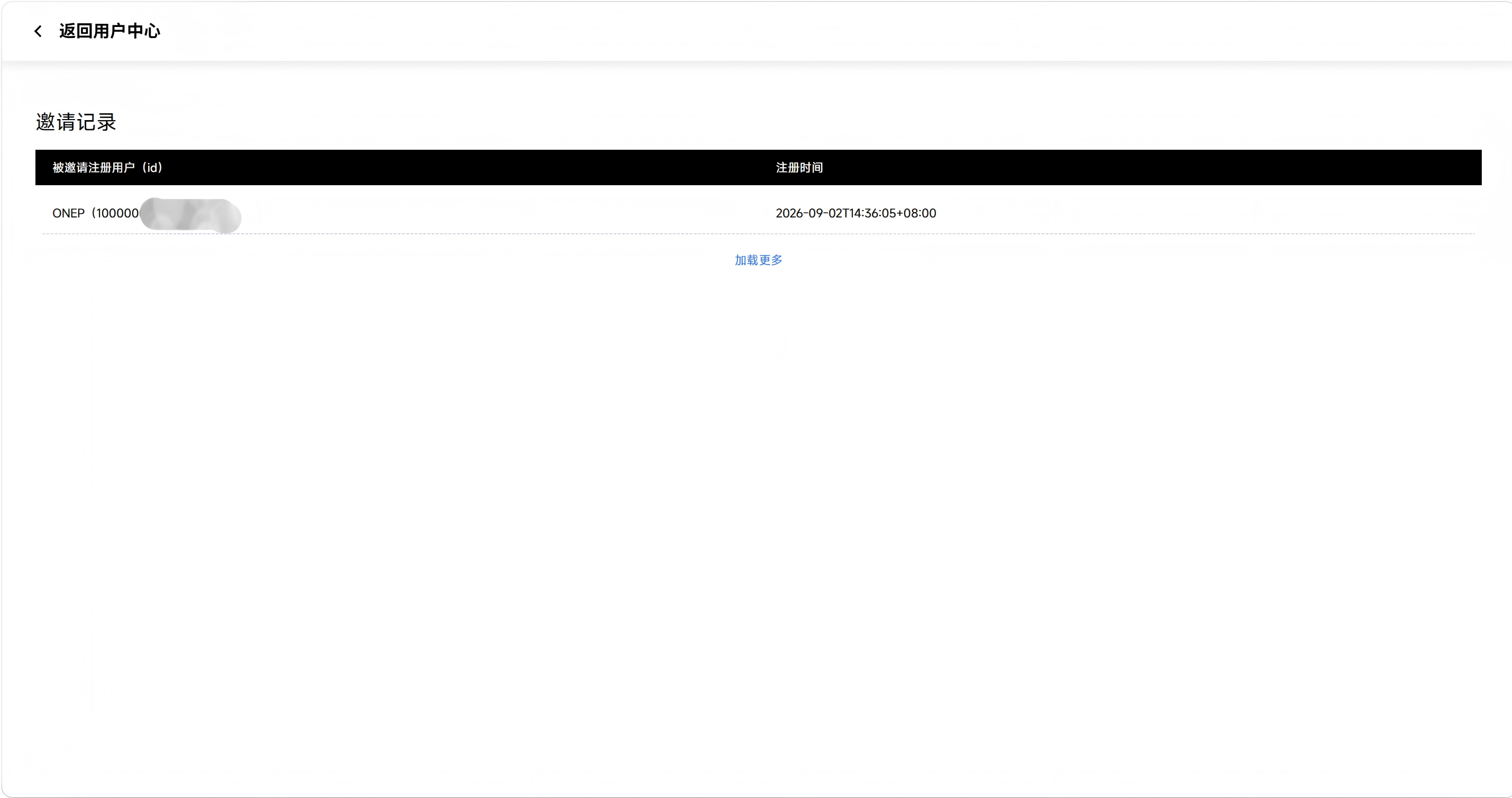The image size is (1512, 798).
Task: Click the 用户 characters in 返回用户中心
Action: click(x=109, y=31)
